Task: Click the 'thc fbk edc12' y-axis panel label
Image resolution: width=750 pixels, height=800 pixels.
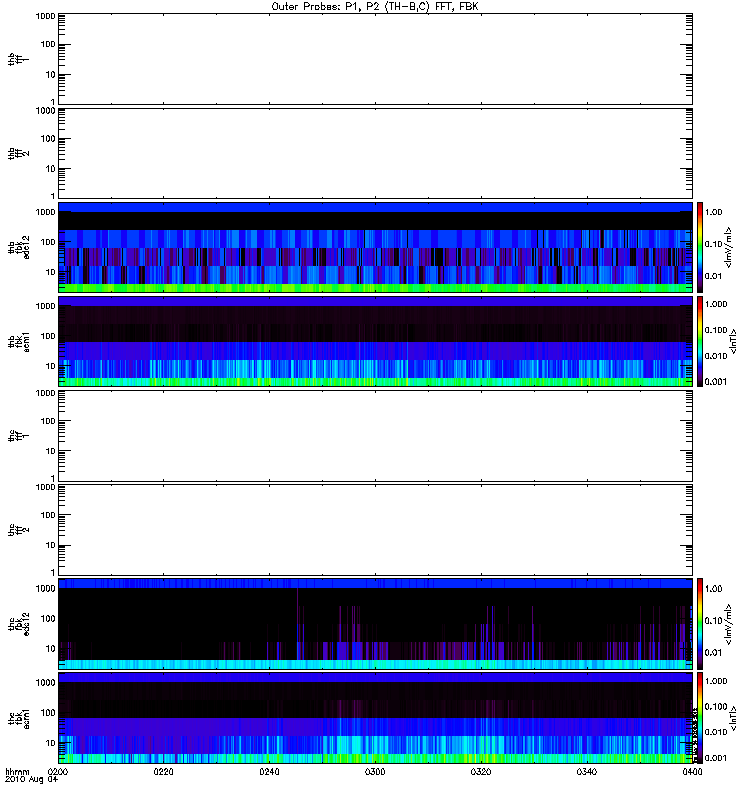Action: coord(19,624)
